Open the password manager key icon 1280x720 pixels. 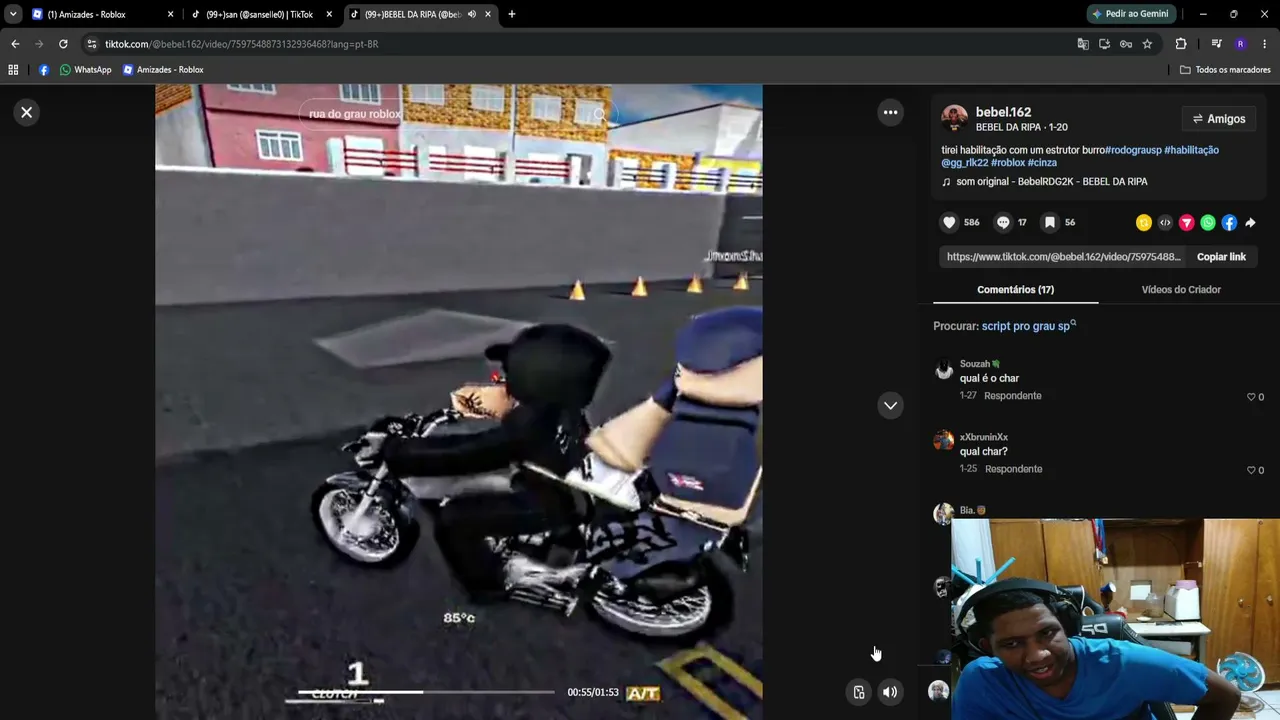[1126, 44]
